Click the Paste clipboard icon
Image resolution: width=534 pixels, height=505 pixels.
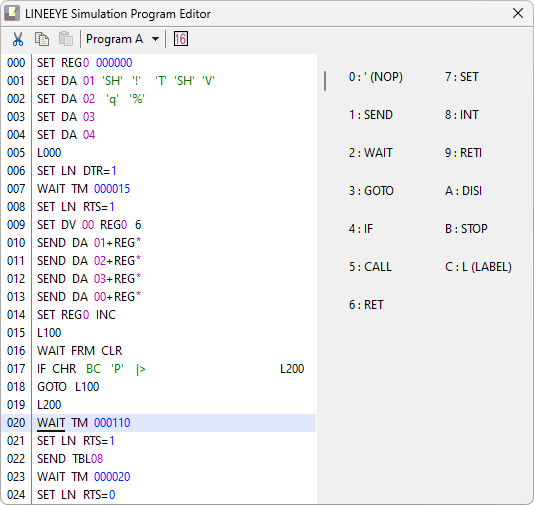tap(66, 39)
